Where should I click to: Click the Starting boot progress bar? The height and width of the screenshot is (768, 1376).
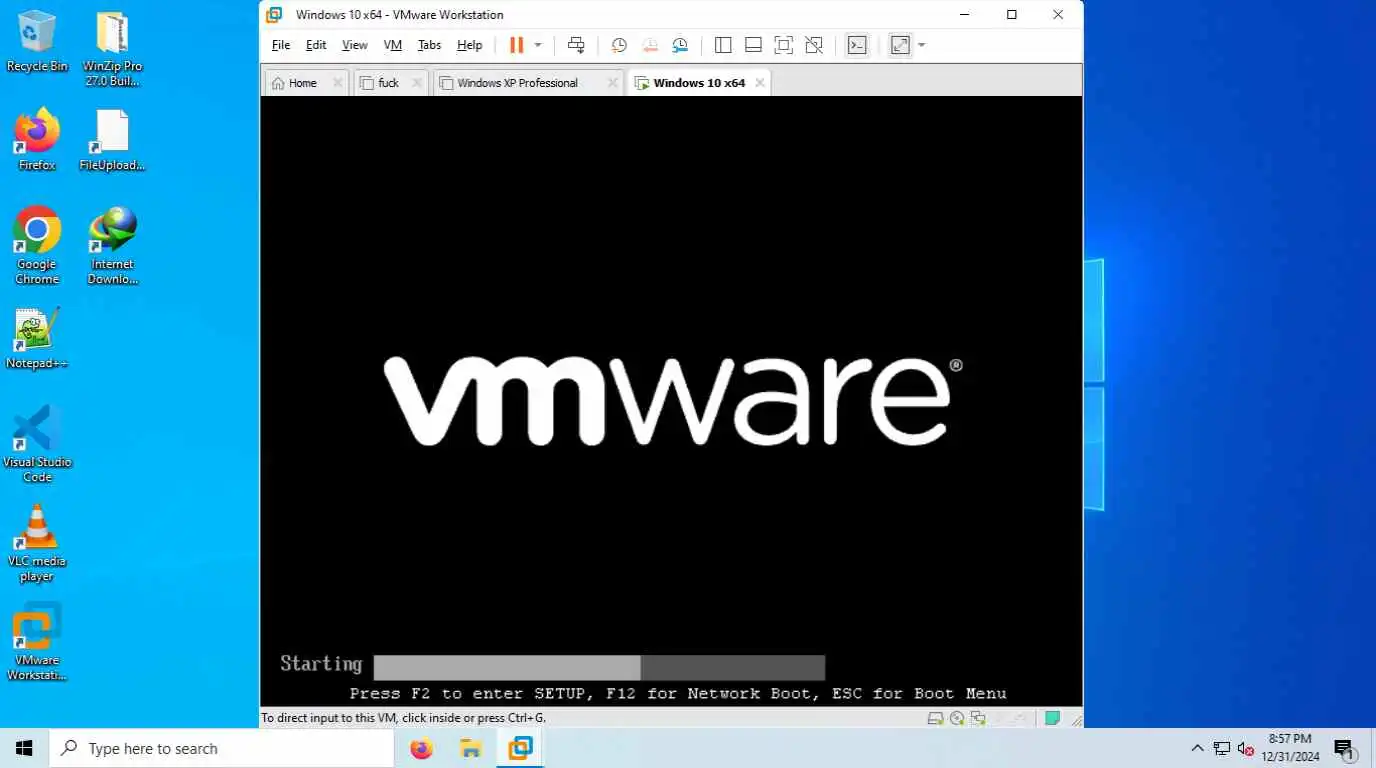click(599, 667)
